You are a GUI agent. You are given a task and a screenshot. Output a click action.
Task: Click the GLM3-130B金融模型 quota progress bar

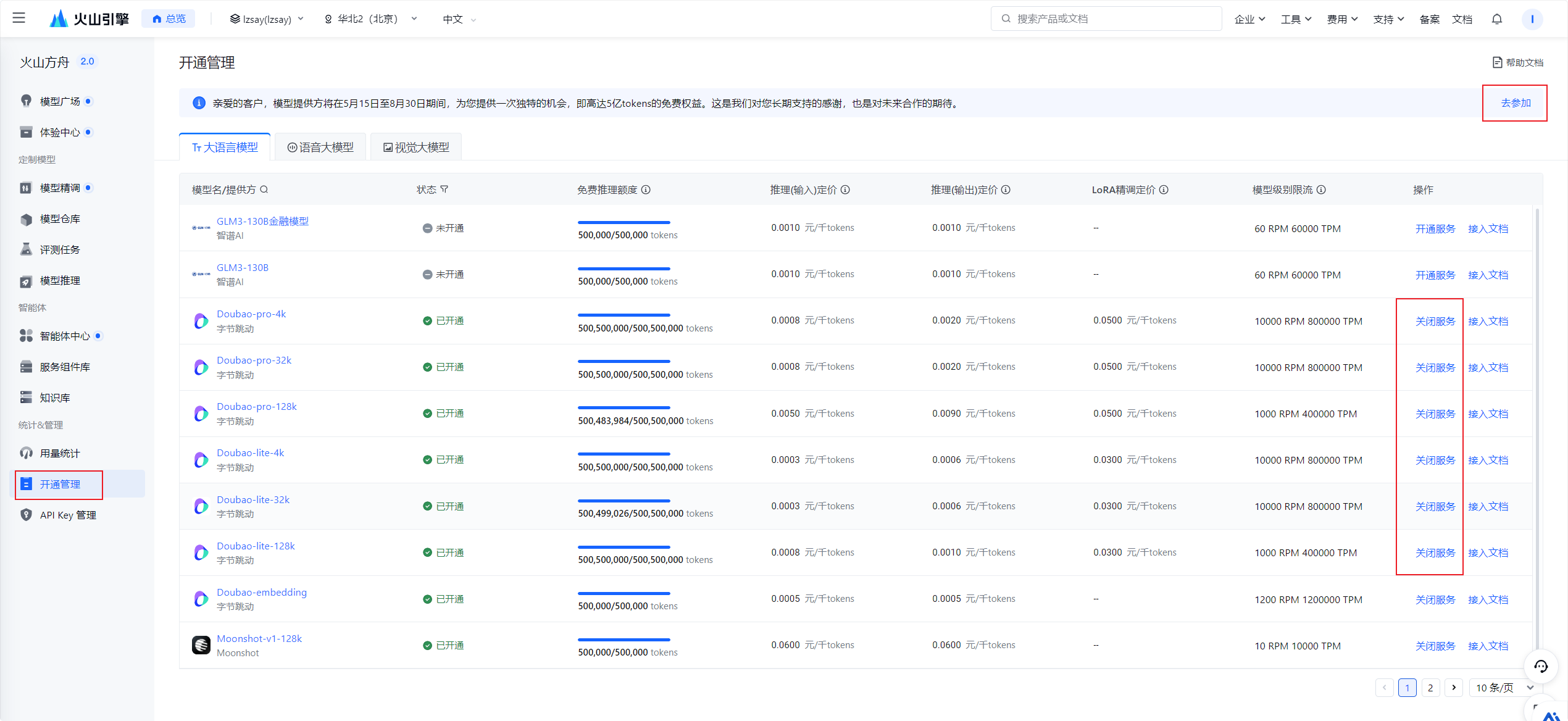[623, 222]
